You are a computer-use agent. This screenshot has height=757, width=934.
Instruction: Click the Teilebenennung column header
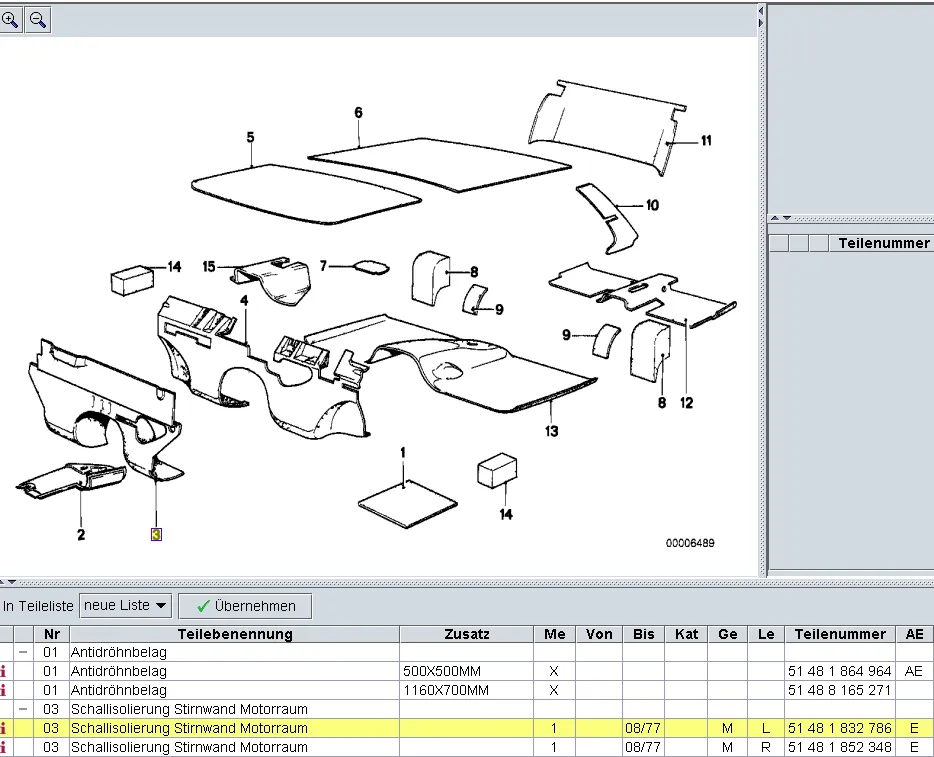click(x=234, y=634)
